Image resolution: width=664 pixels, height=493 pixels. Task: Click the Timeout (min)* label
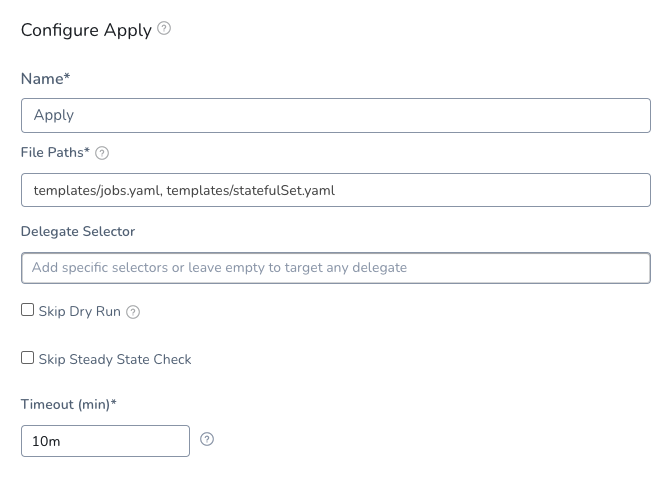tap(69, 404)
